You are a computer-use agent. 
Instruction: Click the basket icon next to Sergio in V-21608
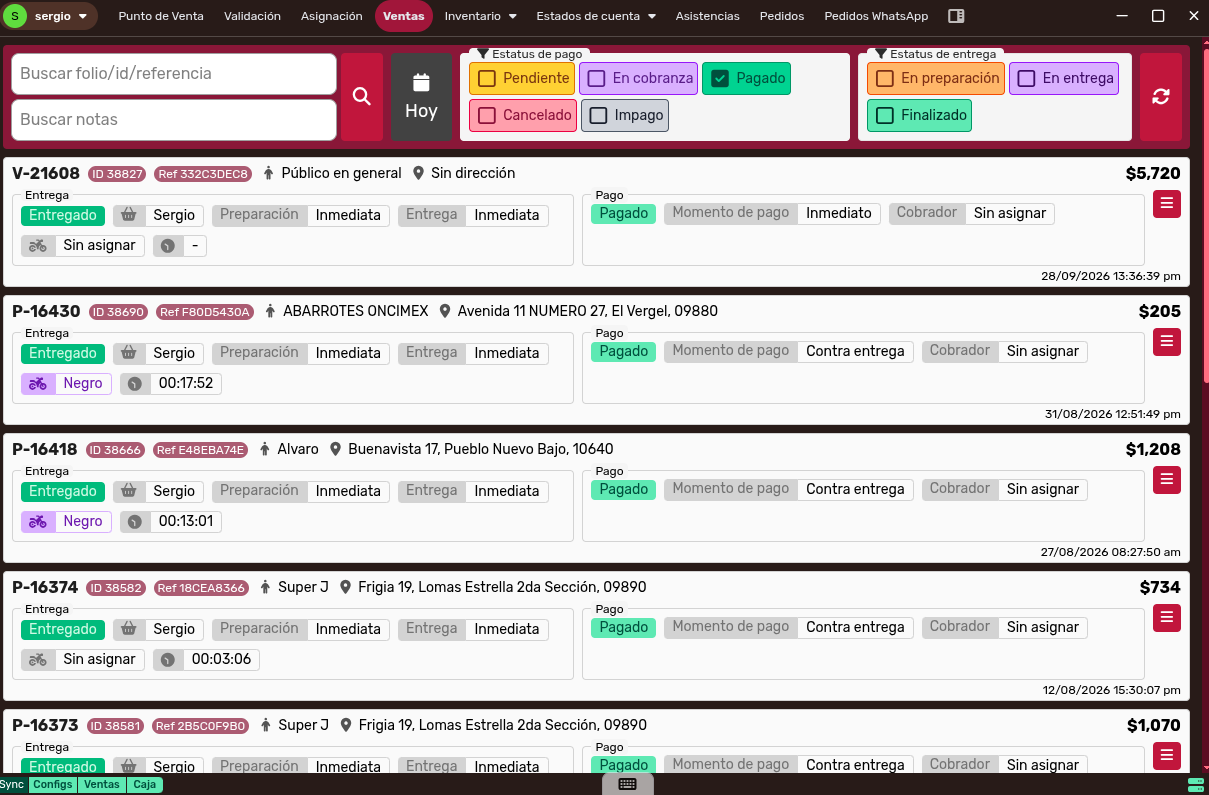(129, 215)
